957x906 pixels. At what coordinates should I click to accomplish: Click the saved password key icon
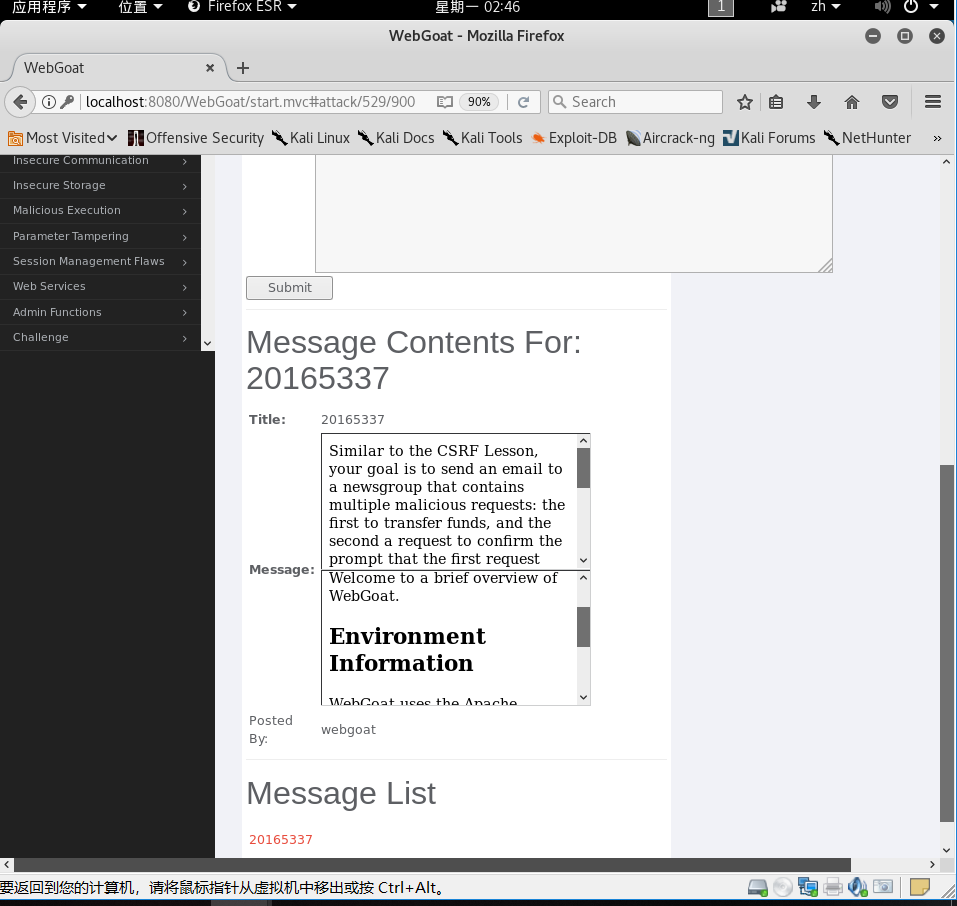pos(67,102)
